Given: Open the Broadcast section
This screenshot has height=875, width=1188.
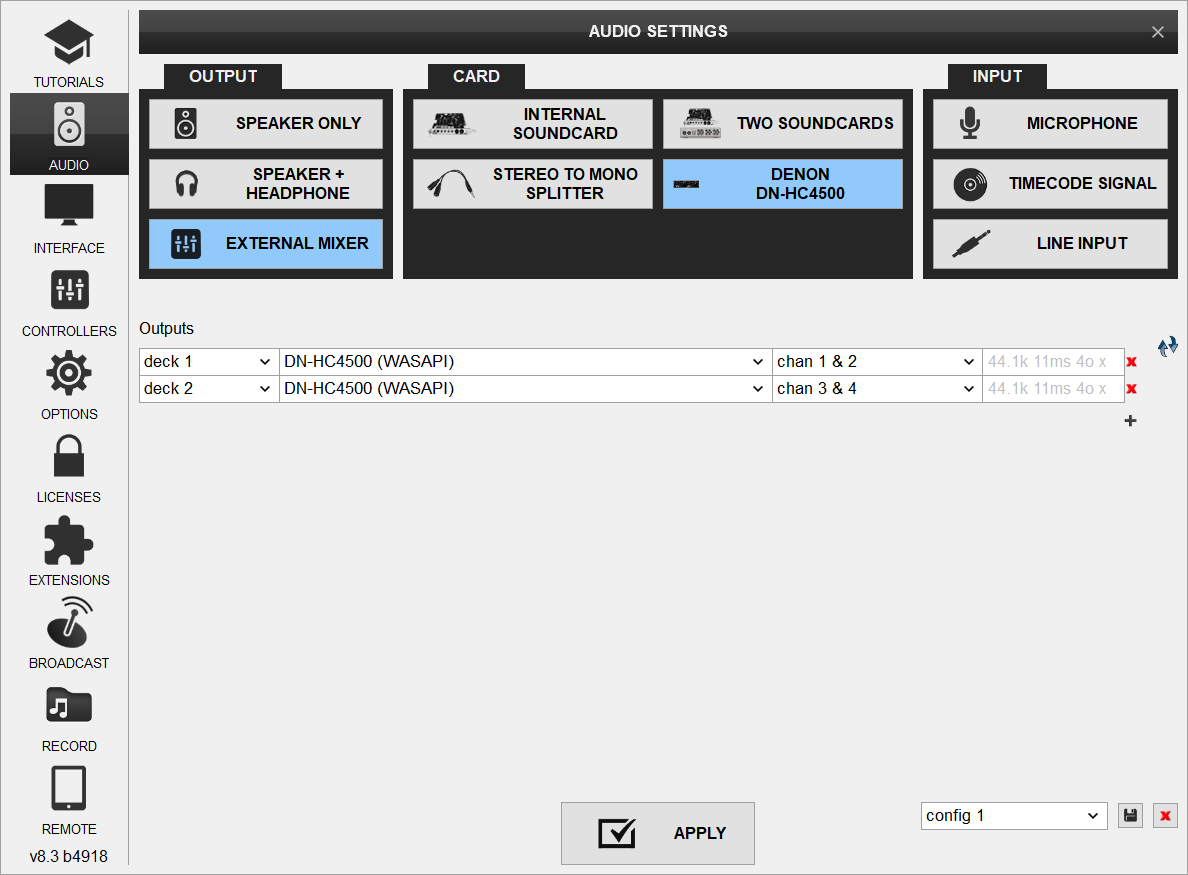Looking at the screenshot, I should (69, 633).
